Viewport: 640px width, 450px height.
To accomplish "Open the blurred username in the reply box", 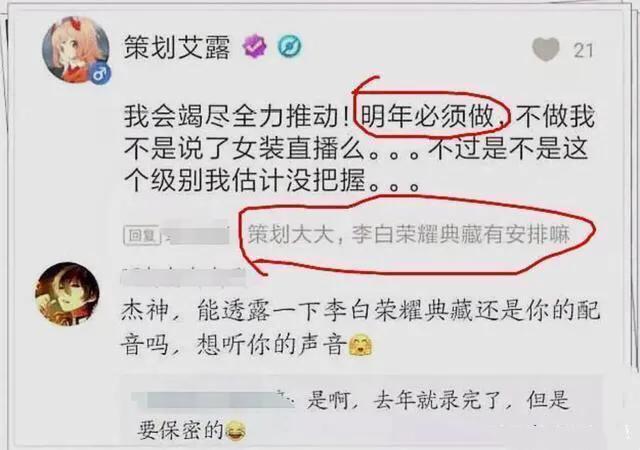I will (x=214, y=400).
